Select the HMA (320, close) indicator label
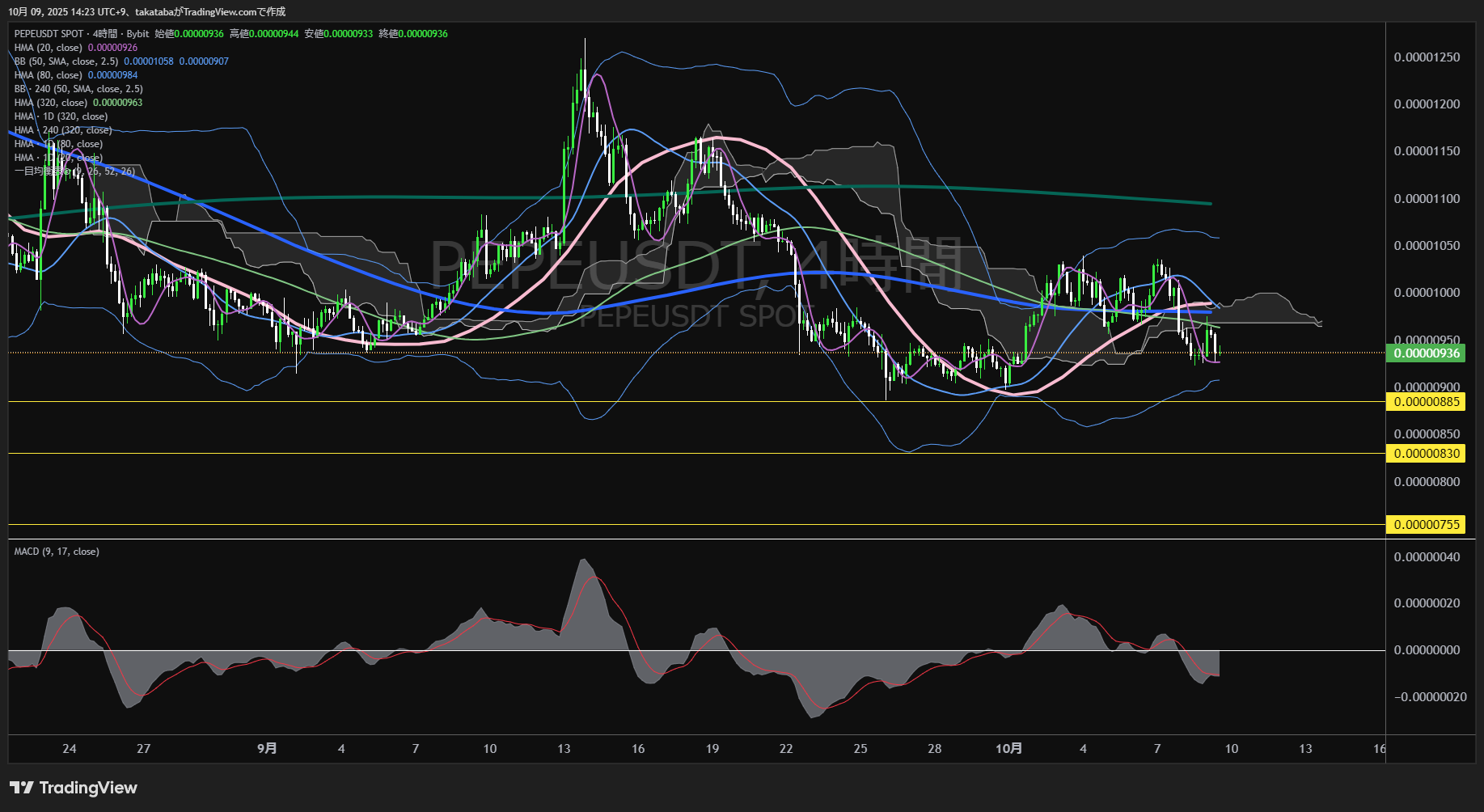The height and width of the screenshot is (812, 1484). click(50, 103)
